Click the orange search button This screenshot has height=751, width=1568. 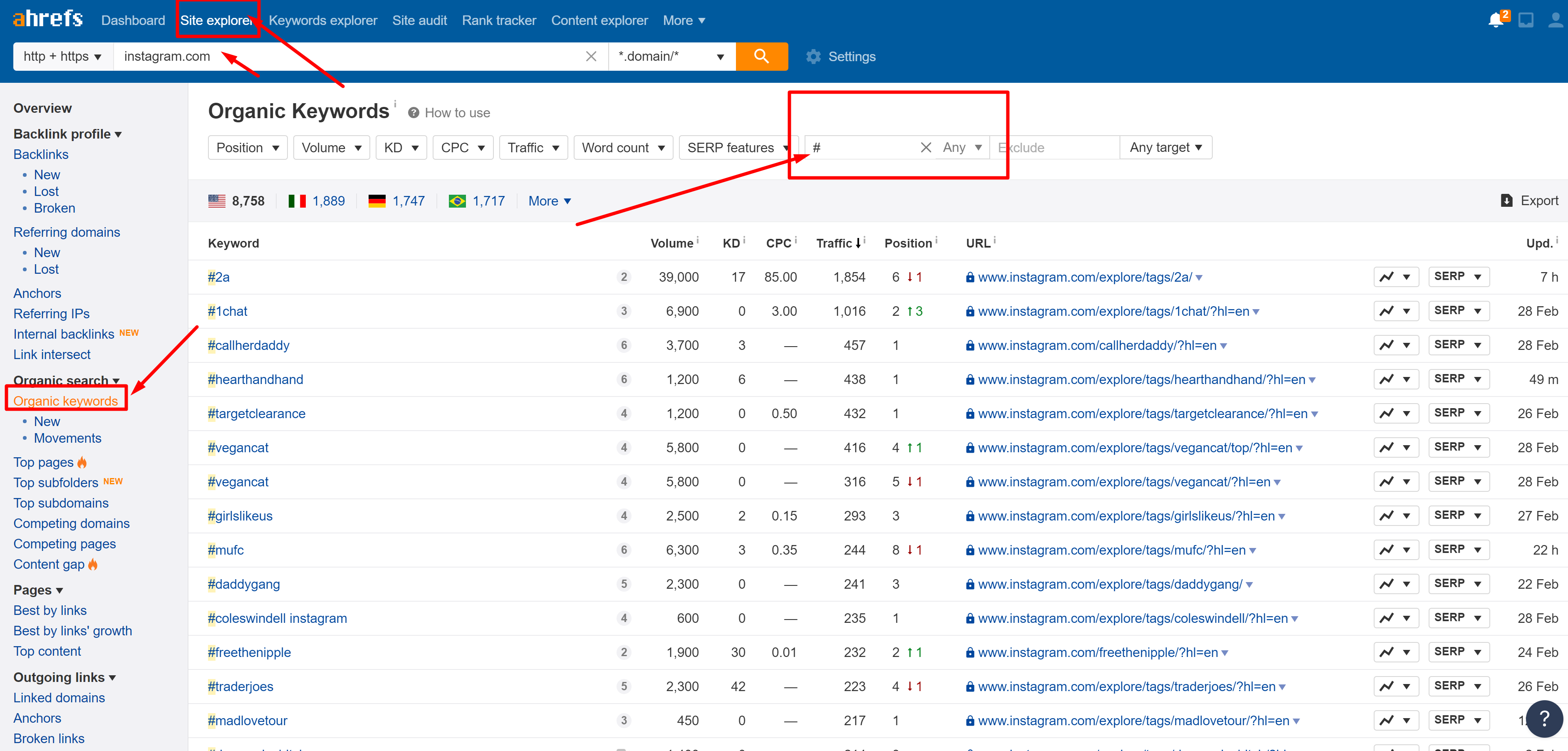[761, 57]
